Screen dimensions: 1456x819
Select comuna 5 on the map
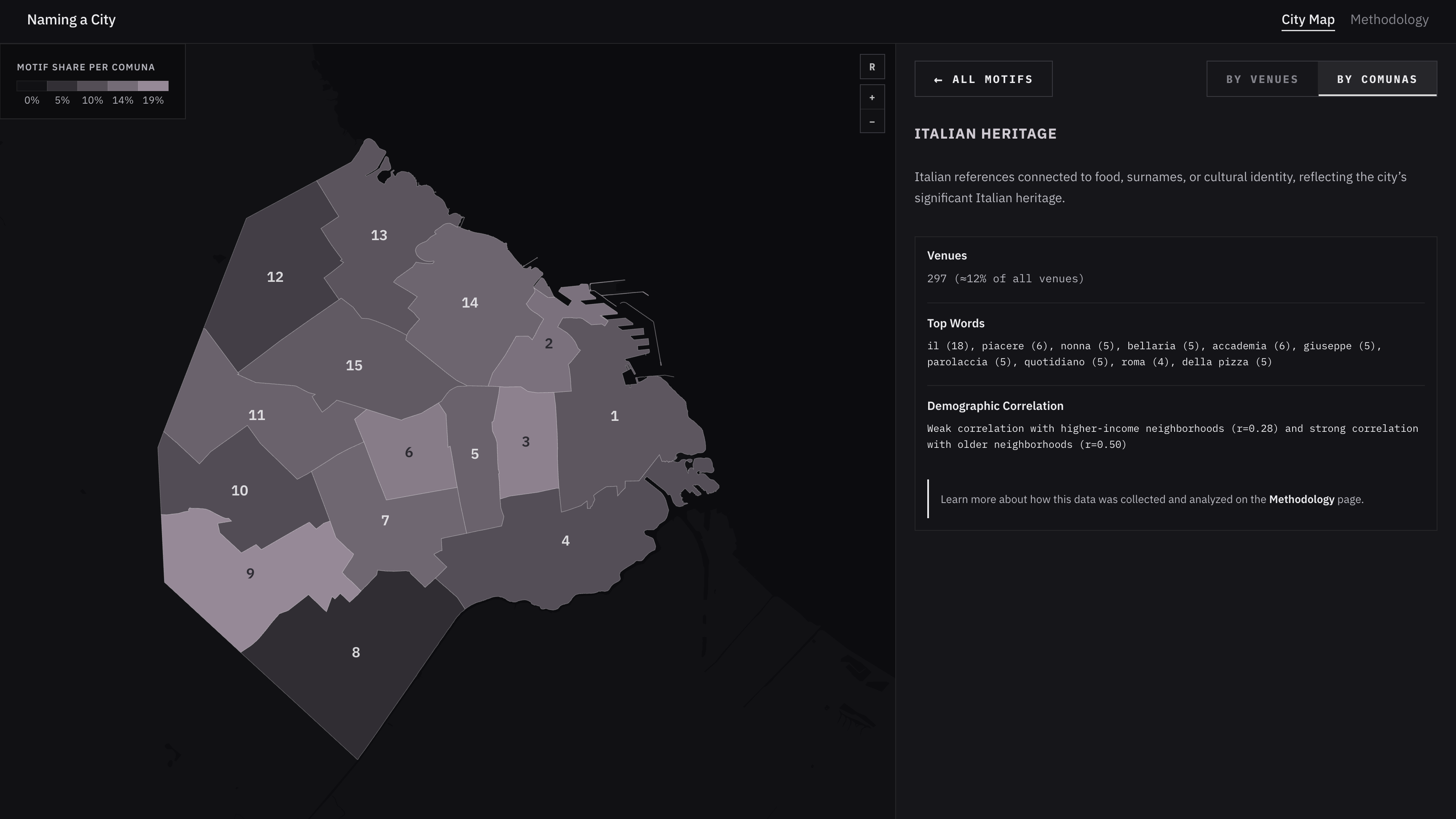tap(475, 454)
